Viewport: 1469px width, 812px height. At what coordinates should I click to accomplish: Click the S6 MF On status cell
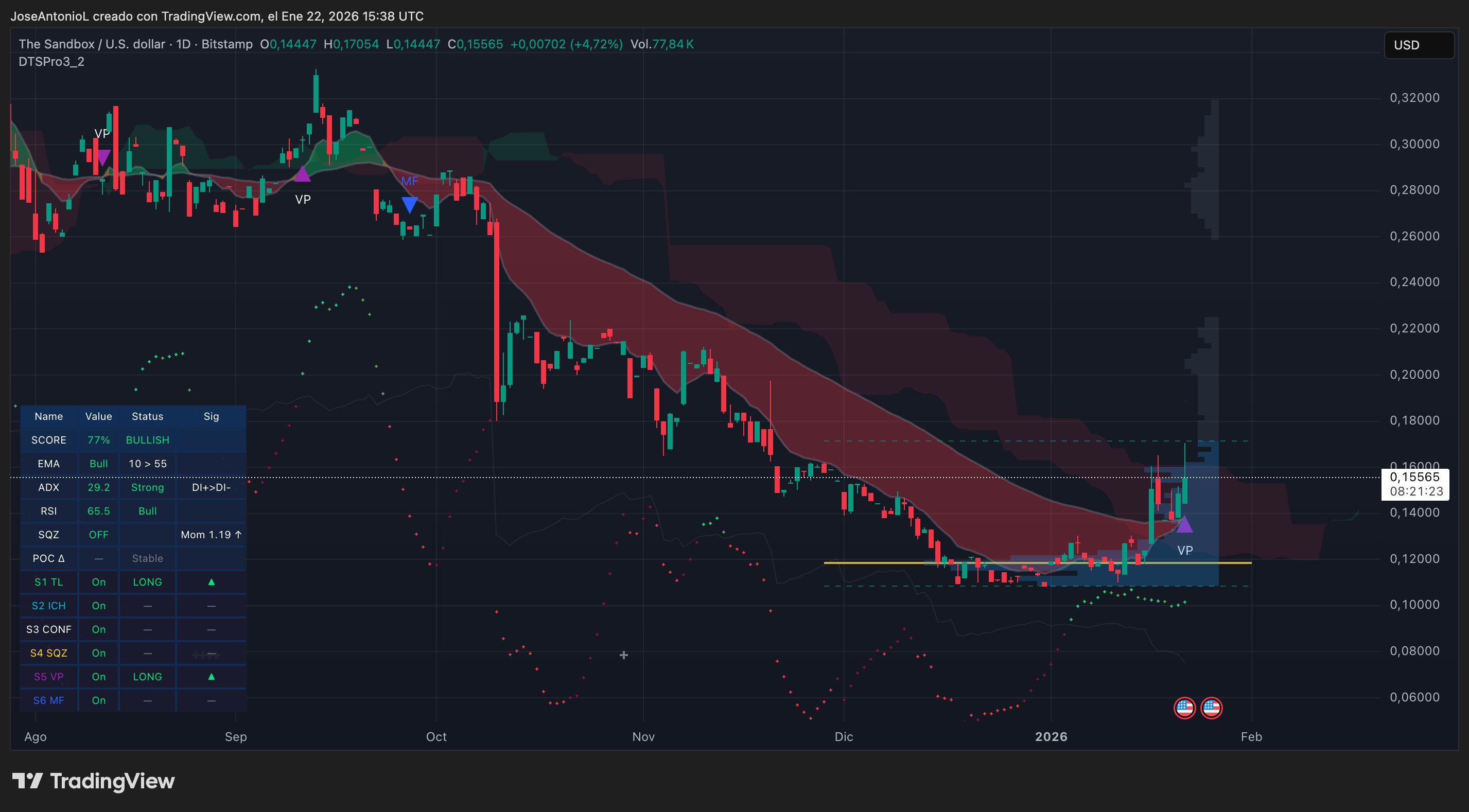(x=99, y=700)
